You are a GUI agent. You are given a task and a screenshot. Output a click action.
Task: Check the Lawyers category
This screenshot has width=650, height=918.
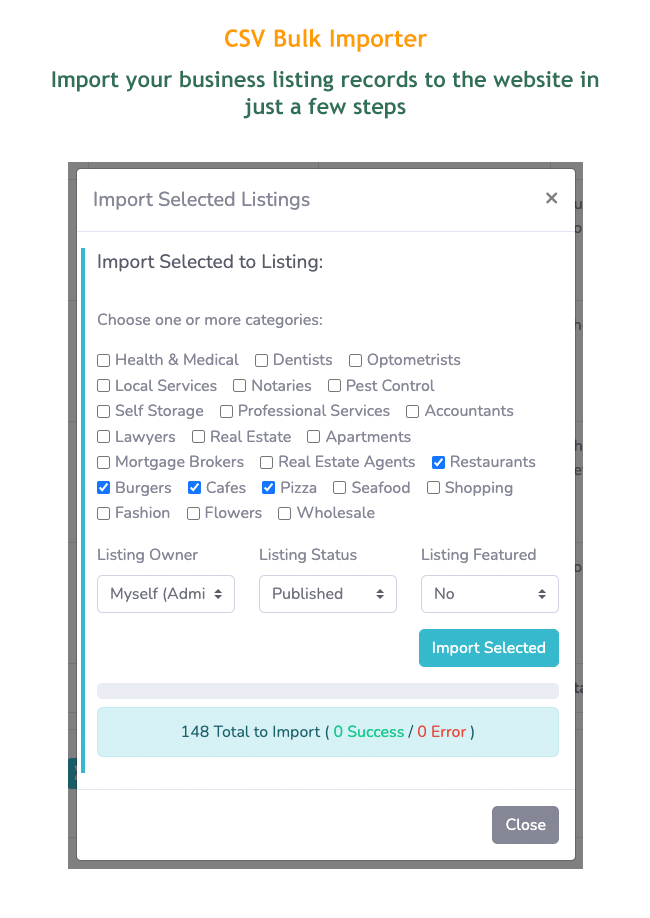click(x=104, y=437)
